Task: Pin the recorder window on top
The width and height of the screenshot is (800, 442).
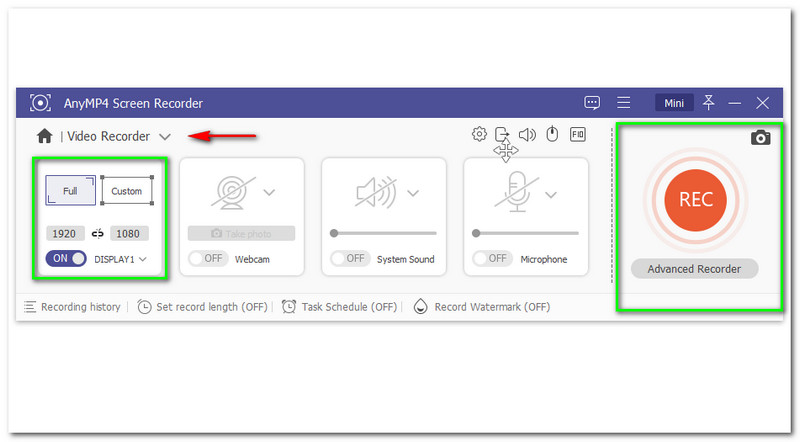Action: pyautogui.click(x=708, y=102)
